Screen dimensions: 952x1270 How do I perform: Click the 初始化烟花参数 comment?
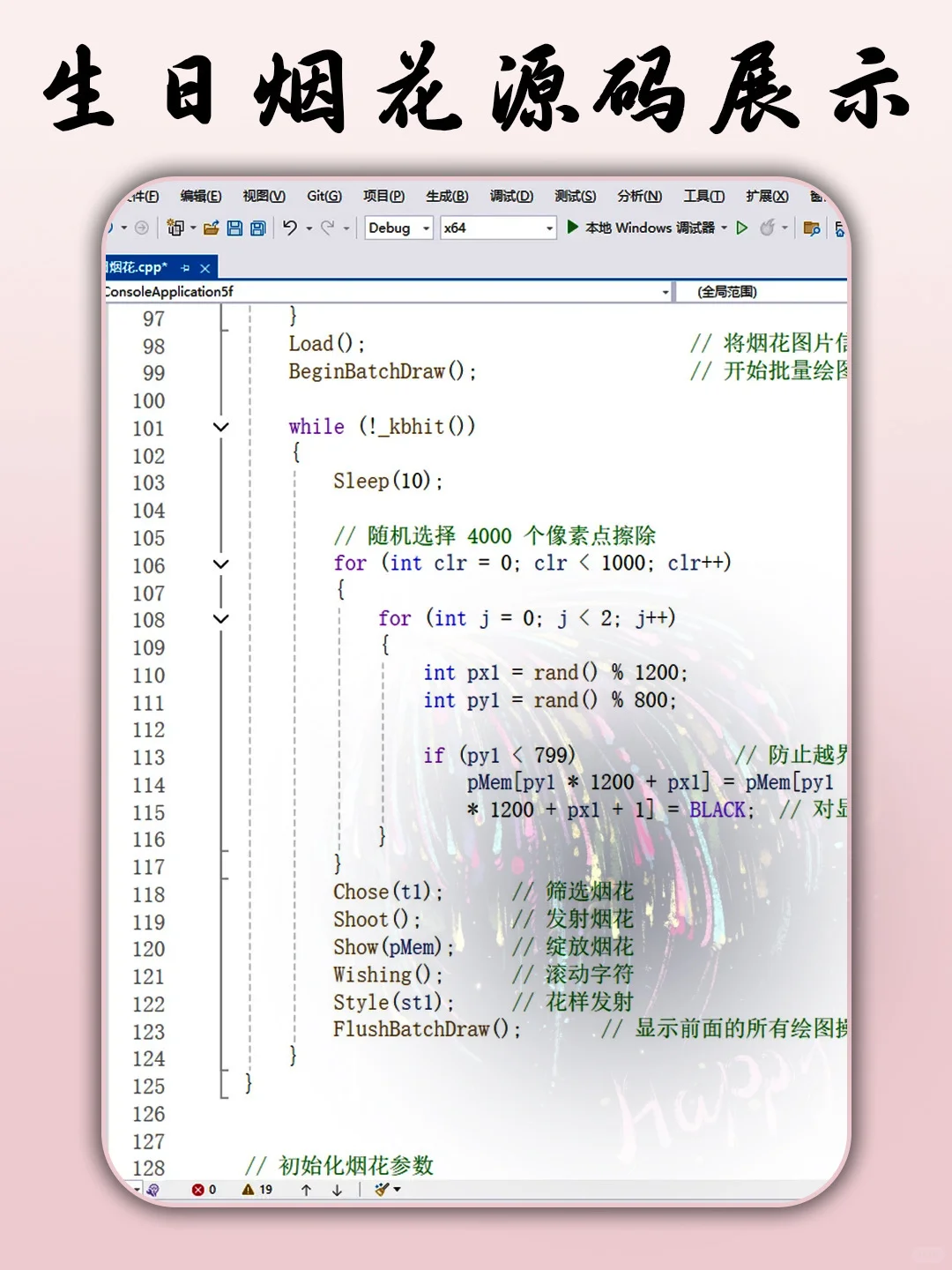339,1166
